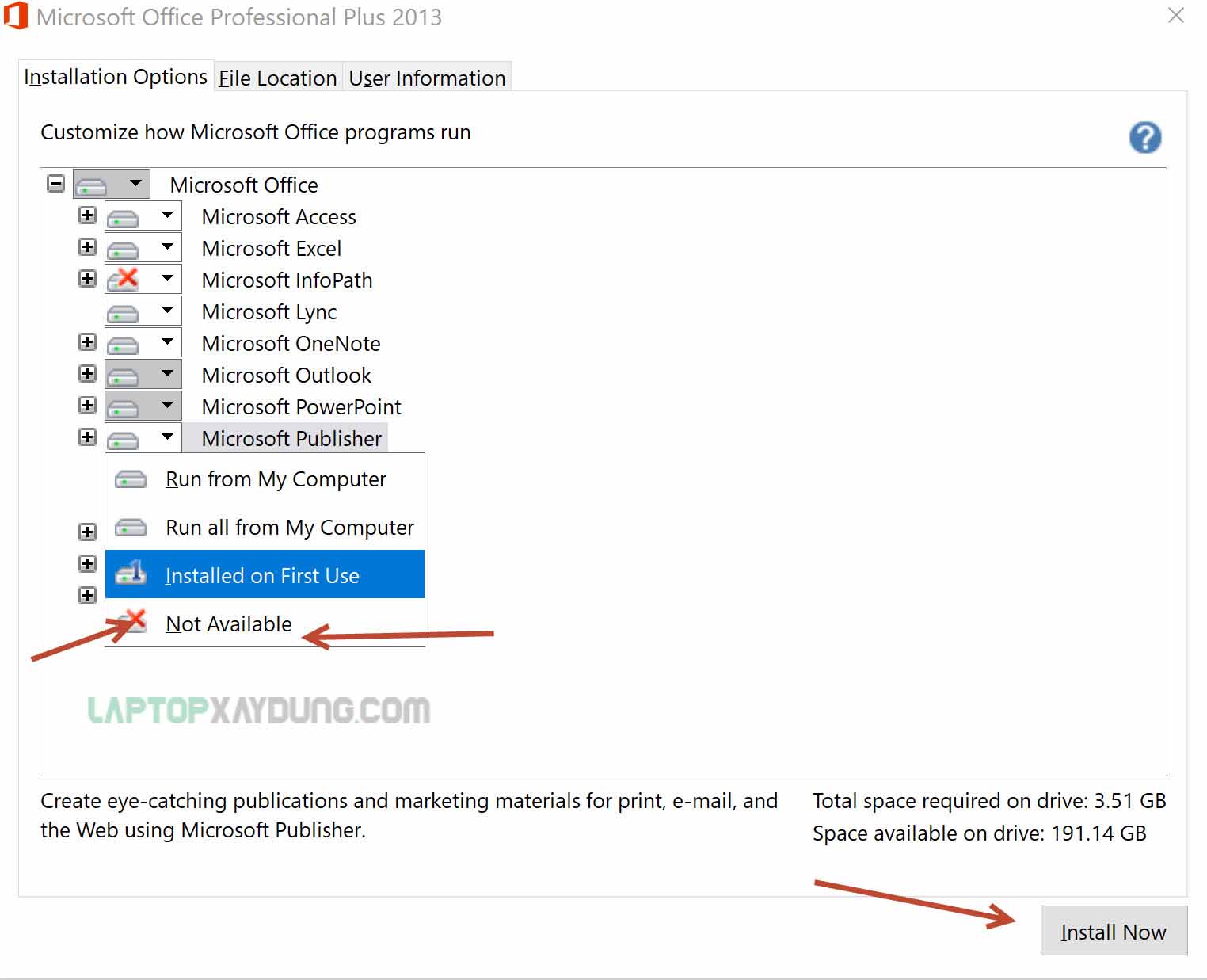Open install dropdown arrow for Microsoft Excel
This screenshot has height=980, width=1207.
(x=167, y=246)
